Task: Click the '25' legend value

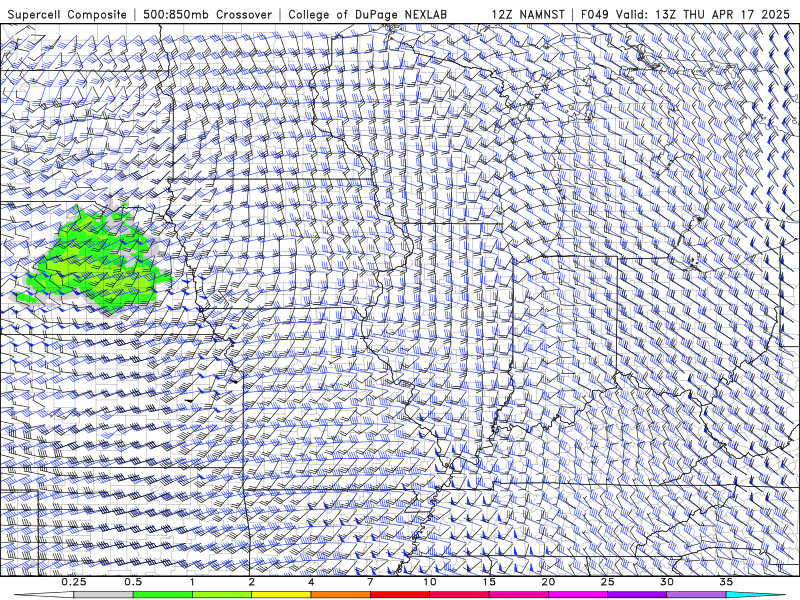Action: coord(607,582)
